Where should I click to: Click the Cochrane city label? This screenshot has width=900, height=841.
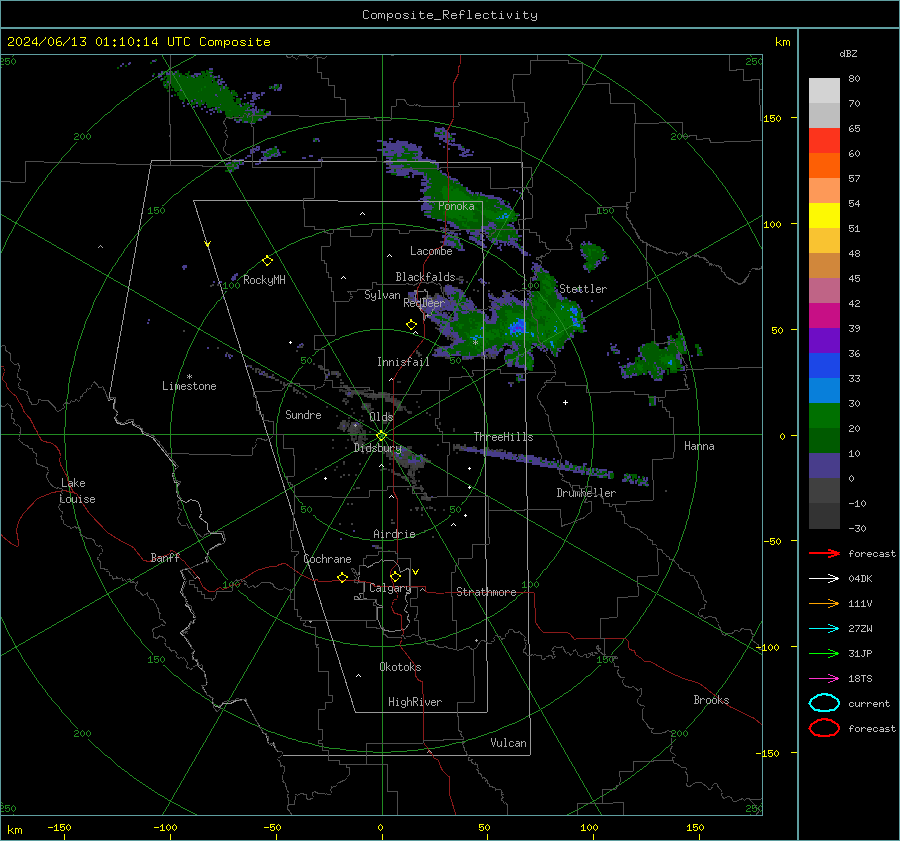click(x=327, y=559)
